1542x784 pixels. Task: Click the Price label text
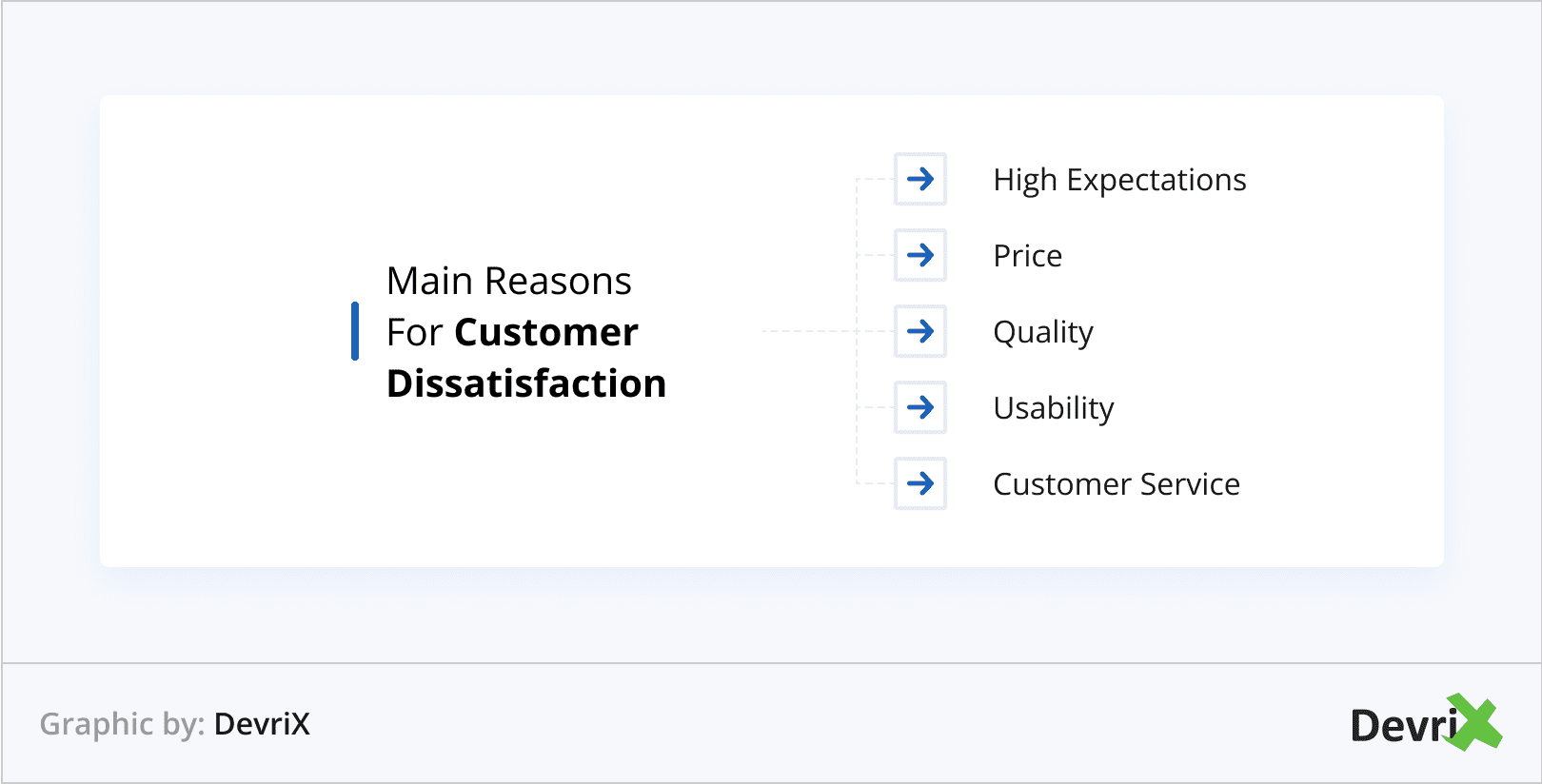(x=1027, y=256)
